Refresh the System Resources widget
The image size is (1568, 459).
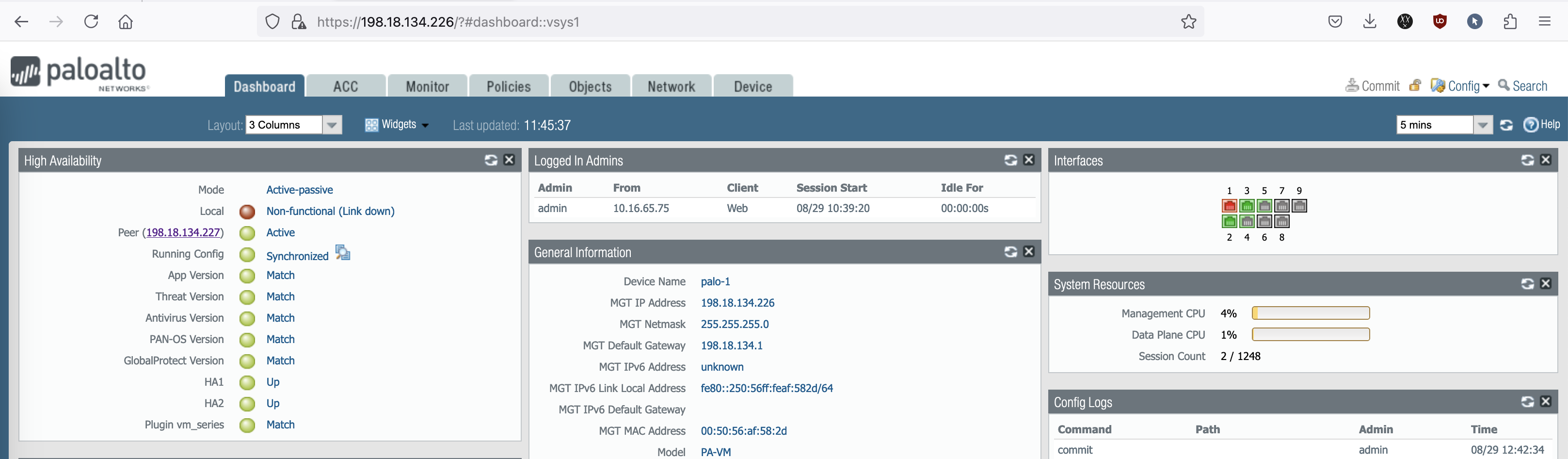(x=1527, y=284)
